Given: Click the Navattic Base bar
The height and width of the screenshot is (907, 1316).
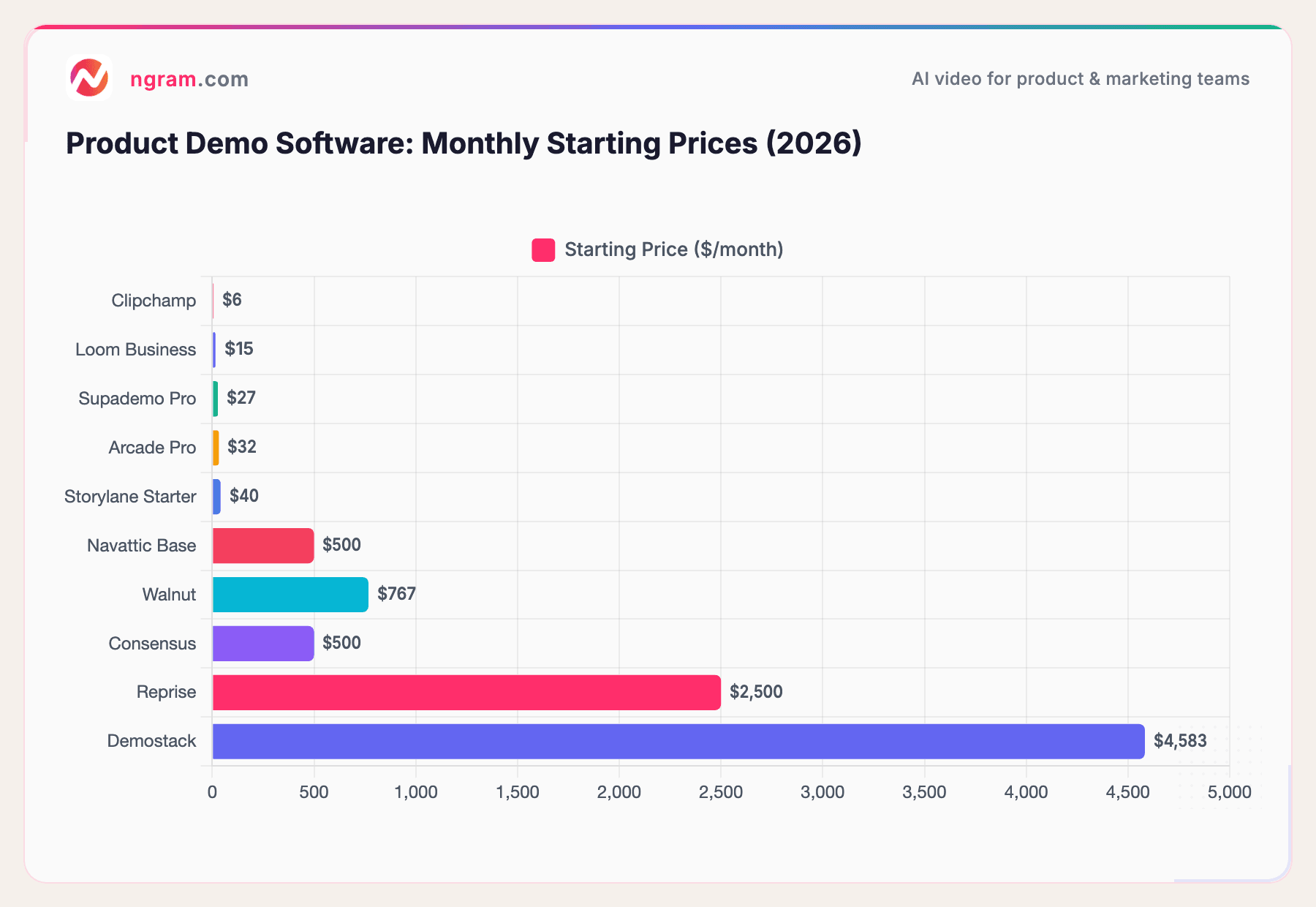Looking at the screenshot, I should tap(262, 544).
